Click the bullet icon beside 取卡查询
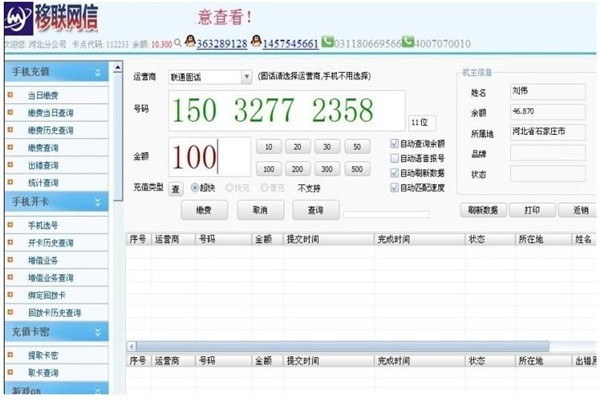 pos(10,372)
